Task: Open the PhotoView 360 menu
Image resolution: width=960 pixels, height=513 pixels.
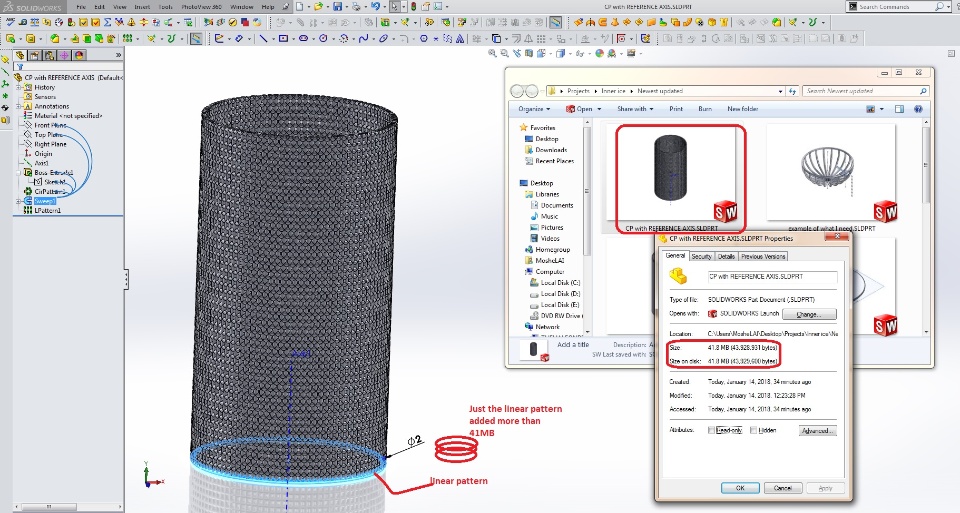Action: pyautogui.click(x=200, y=7)
